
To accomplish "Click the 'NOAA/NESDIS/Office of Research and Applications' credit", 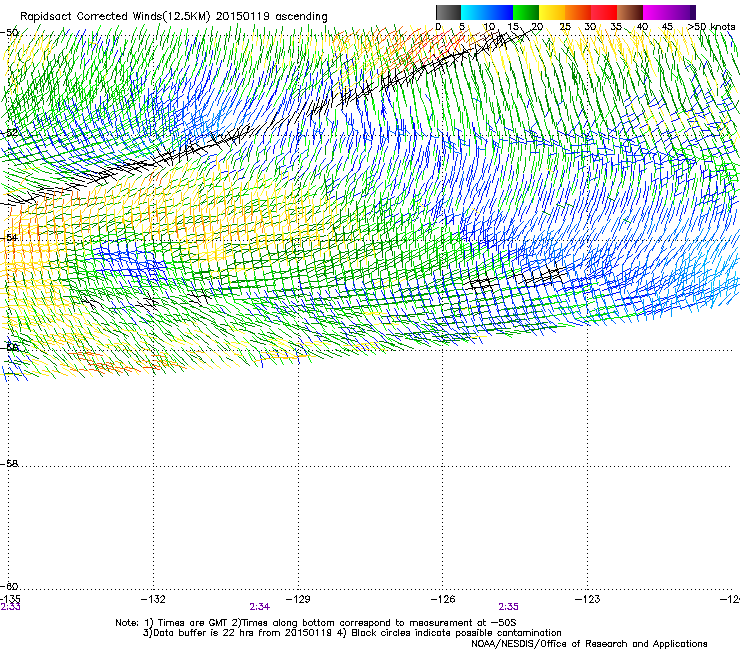I will point(589,644).
